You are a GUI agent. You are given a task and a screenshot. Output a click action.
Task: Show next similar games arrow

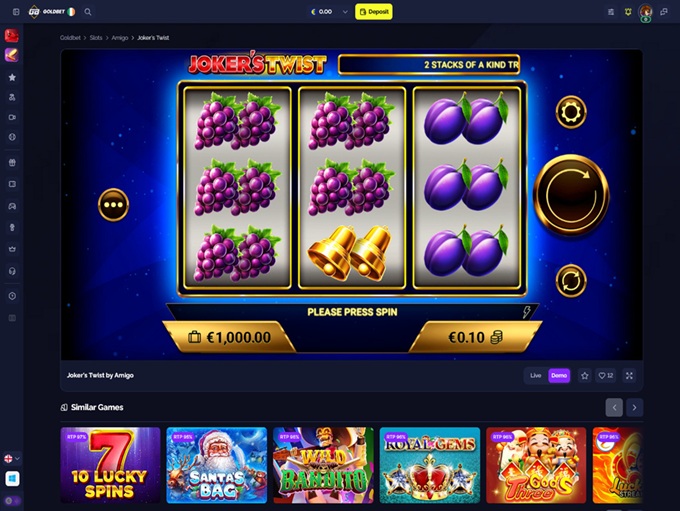[x=634, y=407]
